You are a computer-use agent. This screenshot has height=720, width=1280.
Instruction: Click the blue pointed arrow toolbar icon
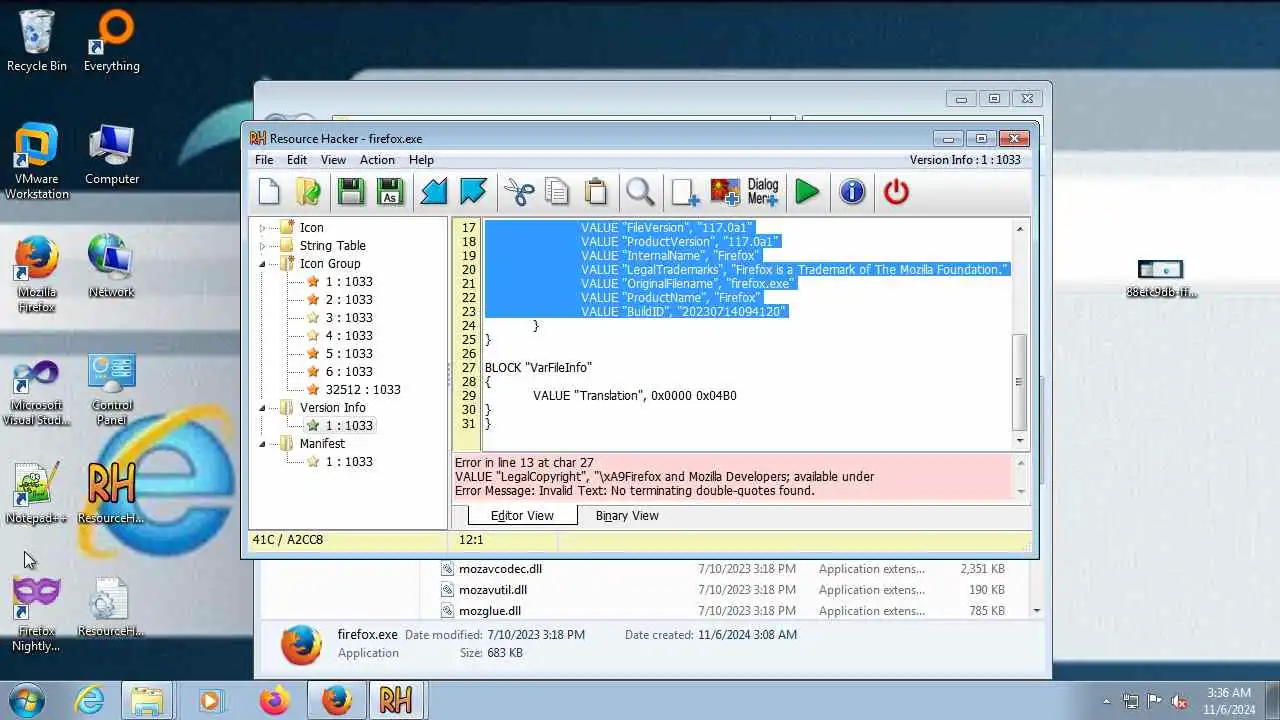[x=473, y=191]
